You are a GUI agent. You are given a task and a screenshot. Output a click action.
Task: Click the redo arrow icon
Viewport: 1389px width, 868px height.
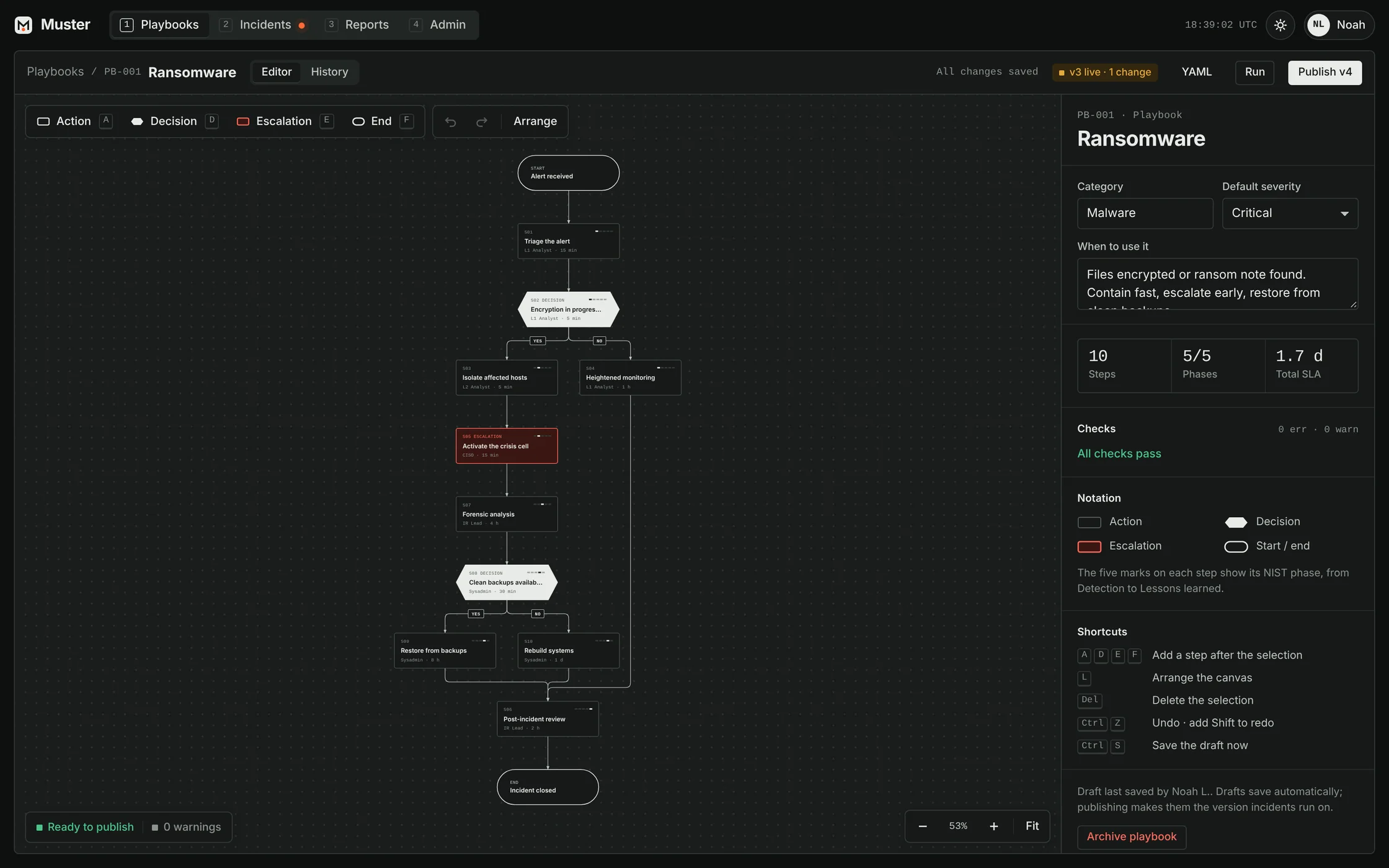pyautogui.click(x=482, y=122)
